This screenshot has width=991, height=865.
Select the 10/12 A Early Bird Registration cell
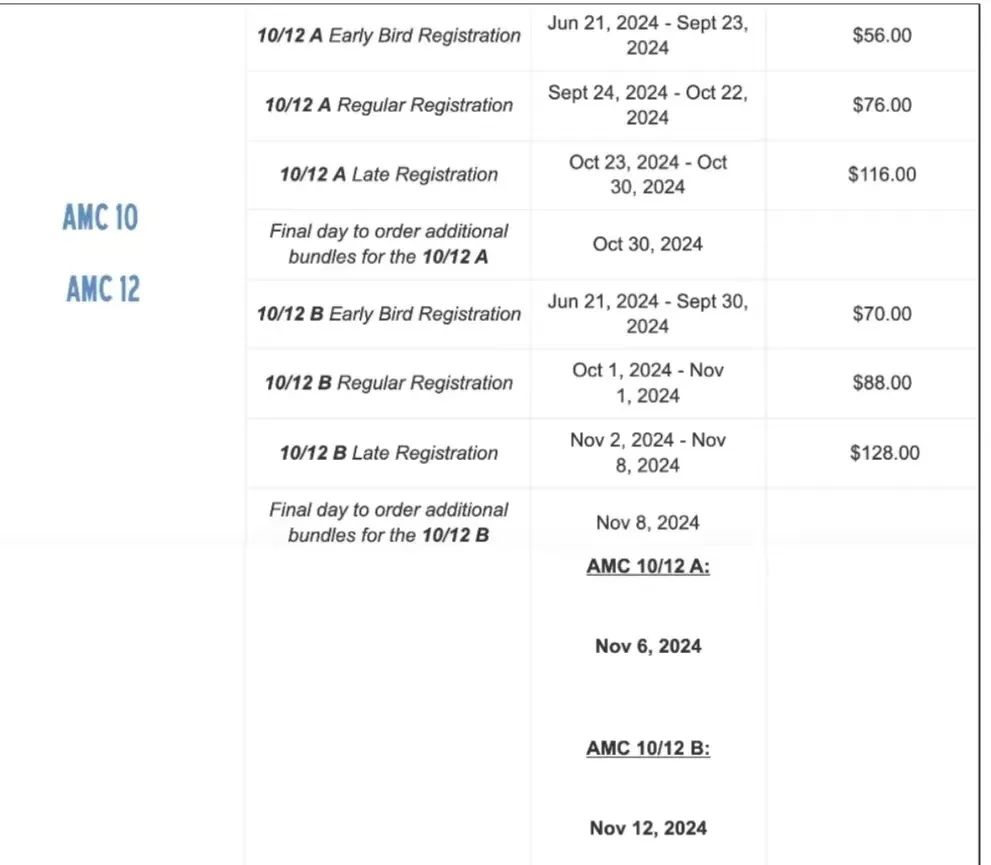pos(389,35)
